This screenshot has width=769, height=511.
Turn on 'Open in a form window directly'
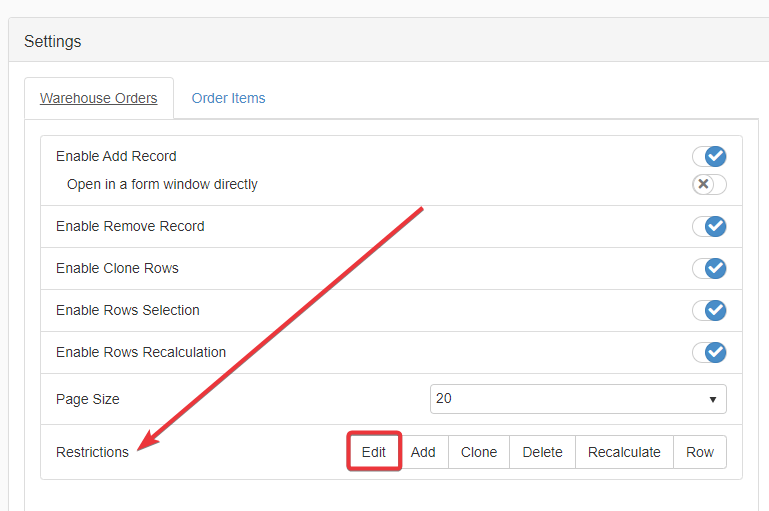(x=709, y=184)
